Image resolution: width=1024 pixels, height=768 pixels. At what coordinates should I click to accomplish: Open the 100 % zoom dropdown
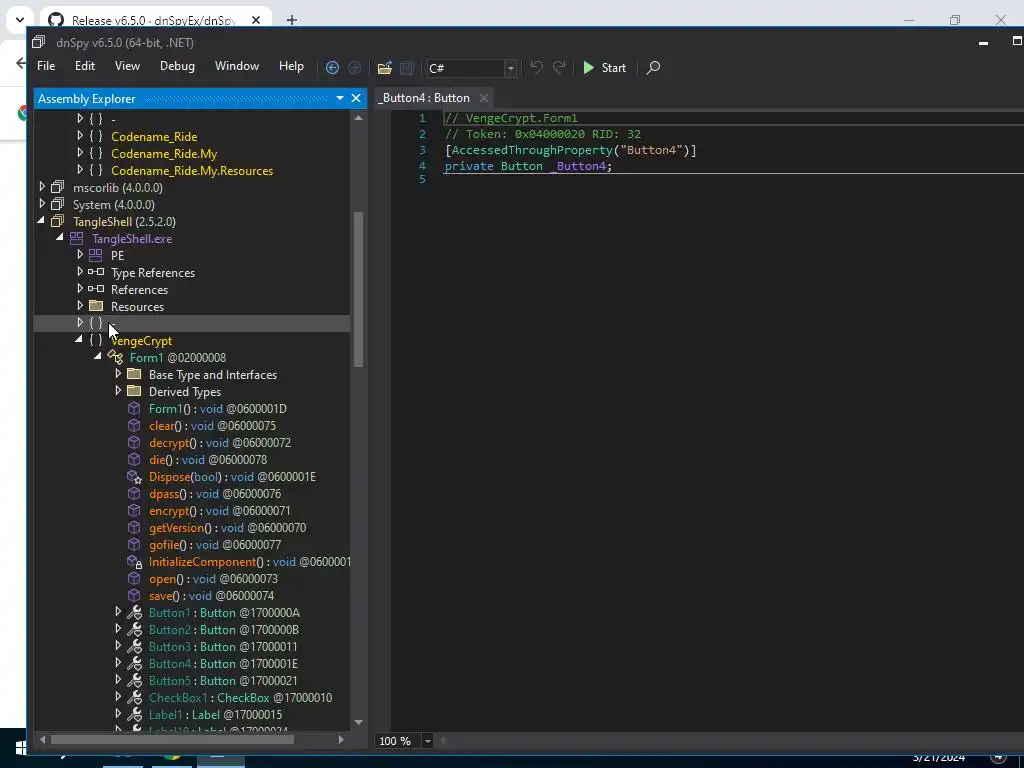coord(427,741)
